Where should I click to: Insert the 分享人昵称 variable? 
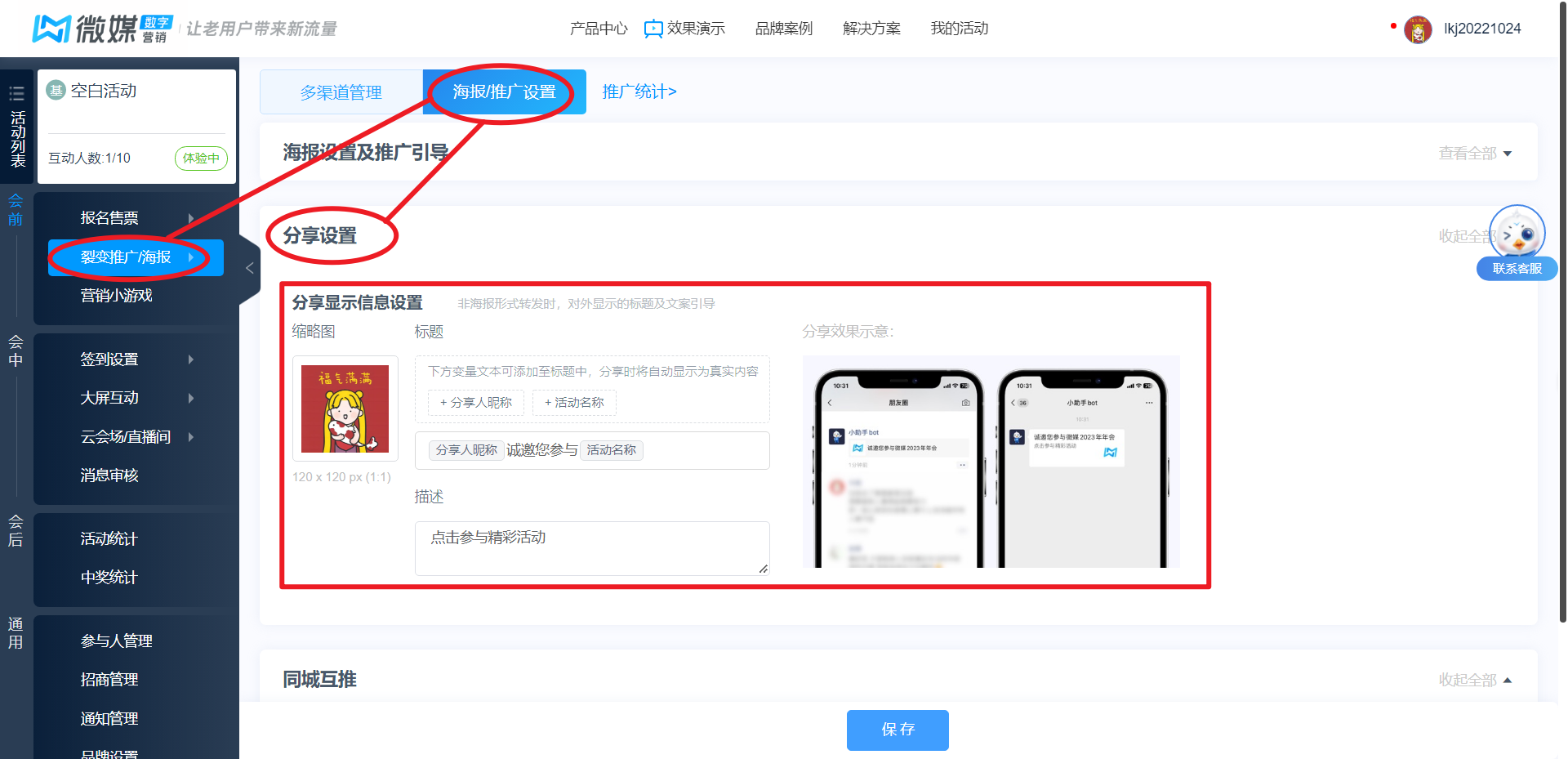(476, 403)
